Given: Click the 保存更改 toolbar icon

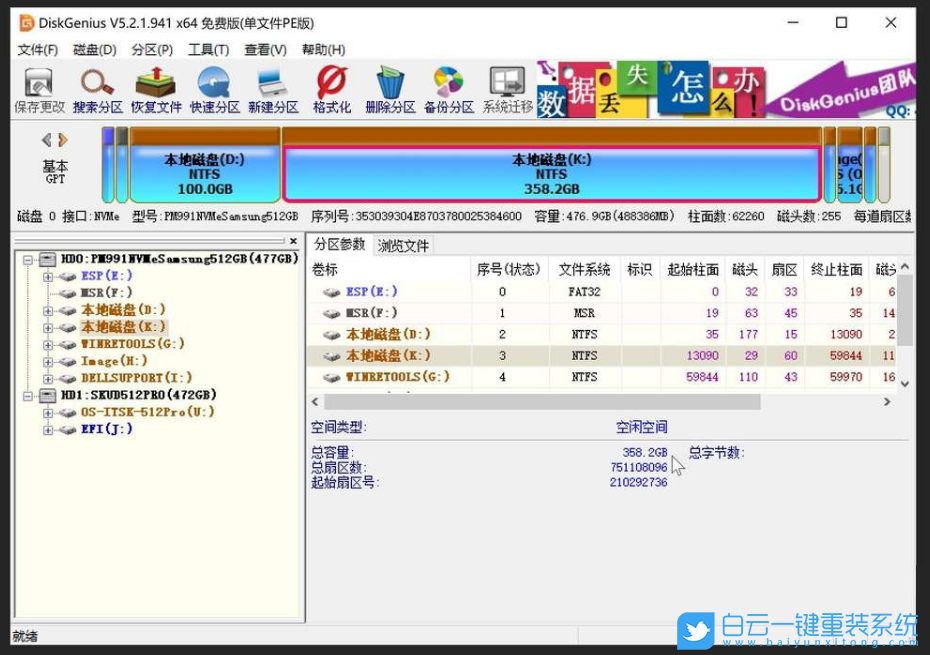Looking at the screenshot, I should pos(37,88).
